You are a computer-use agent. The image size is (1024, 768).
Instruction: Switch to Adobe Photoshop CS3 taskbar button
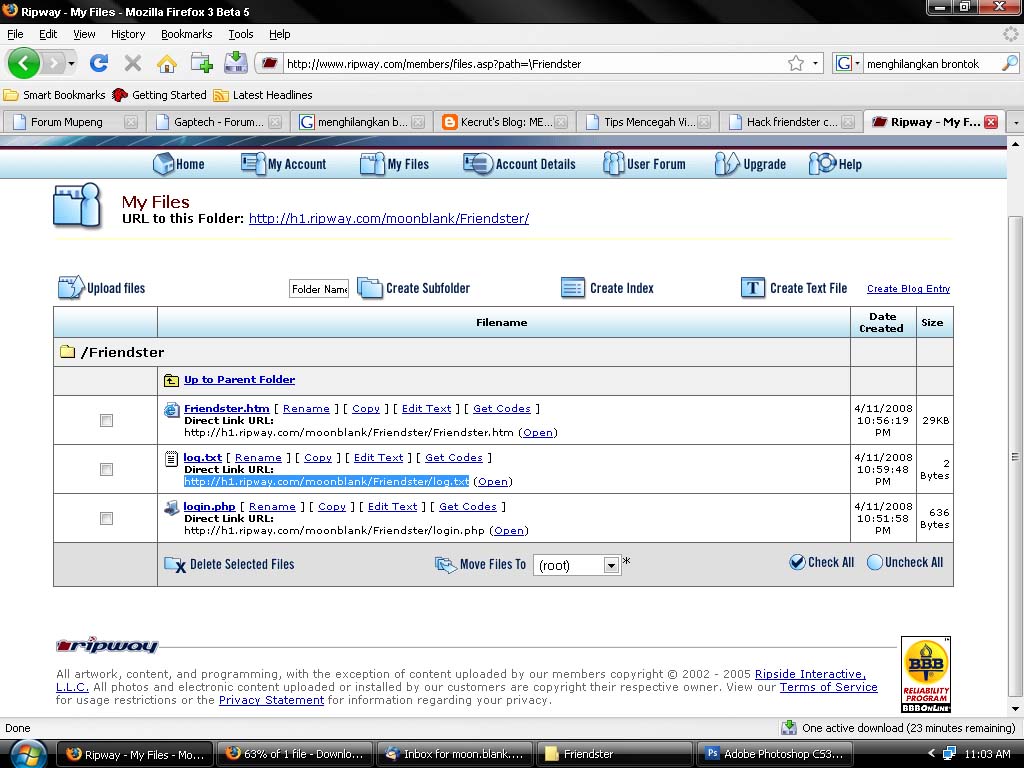pyautogui.click(x=775, y=754)
